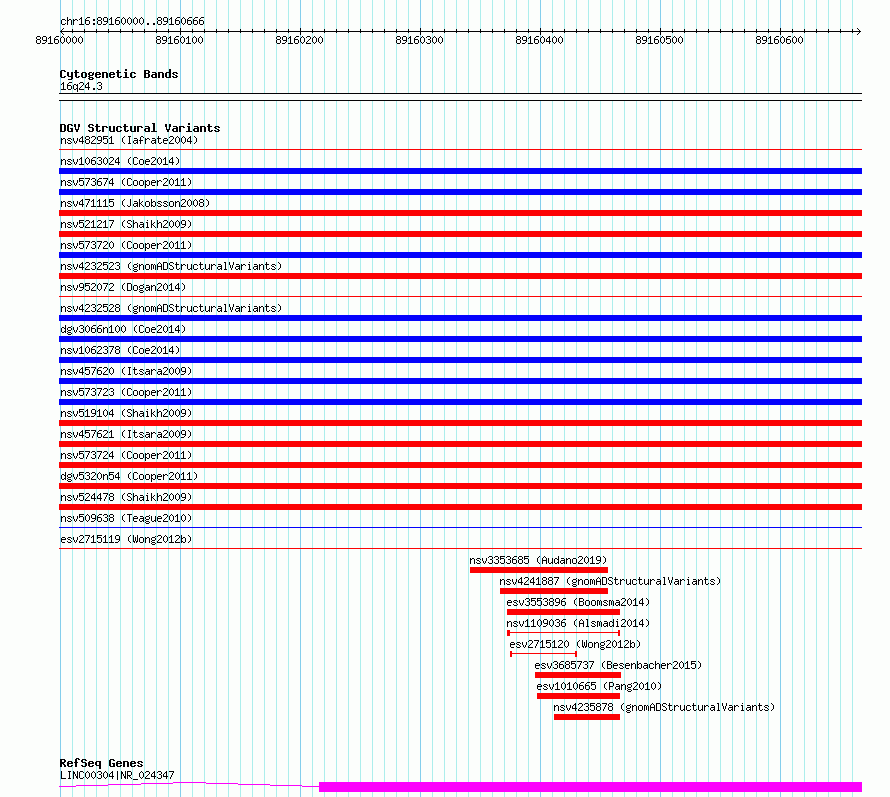The height and width of the screenshot is (797, 890).
Task: Click ruler position 89160200
Action: (299, 40)
